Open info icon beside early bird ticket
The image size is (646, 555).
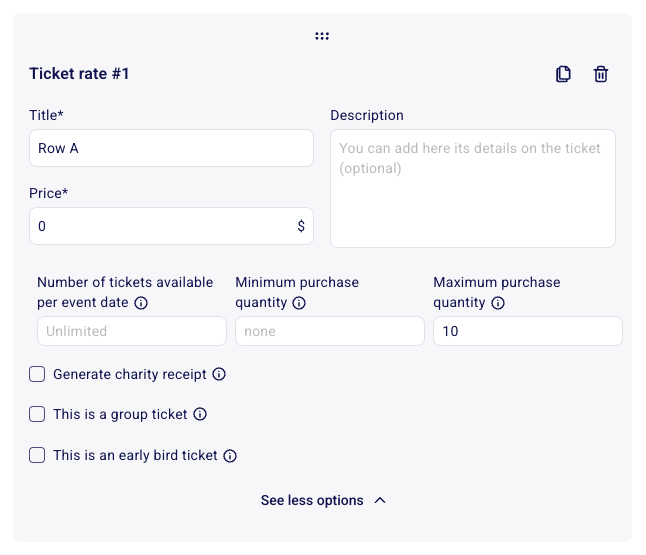tap(230, 455)
